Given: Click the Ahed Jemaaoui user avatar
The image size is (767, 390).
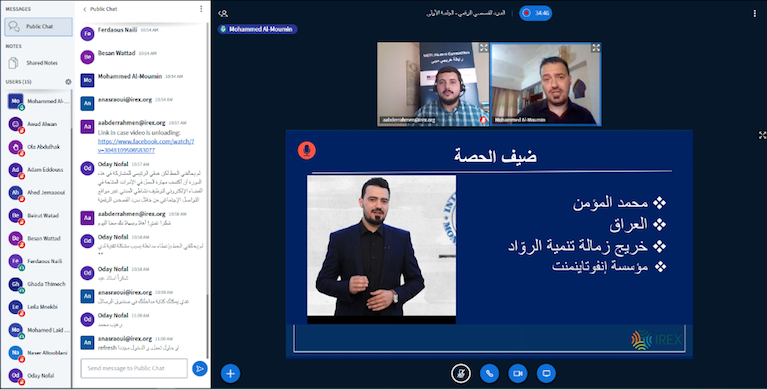Looking at the screenshot, I should (16, 193).
